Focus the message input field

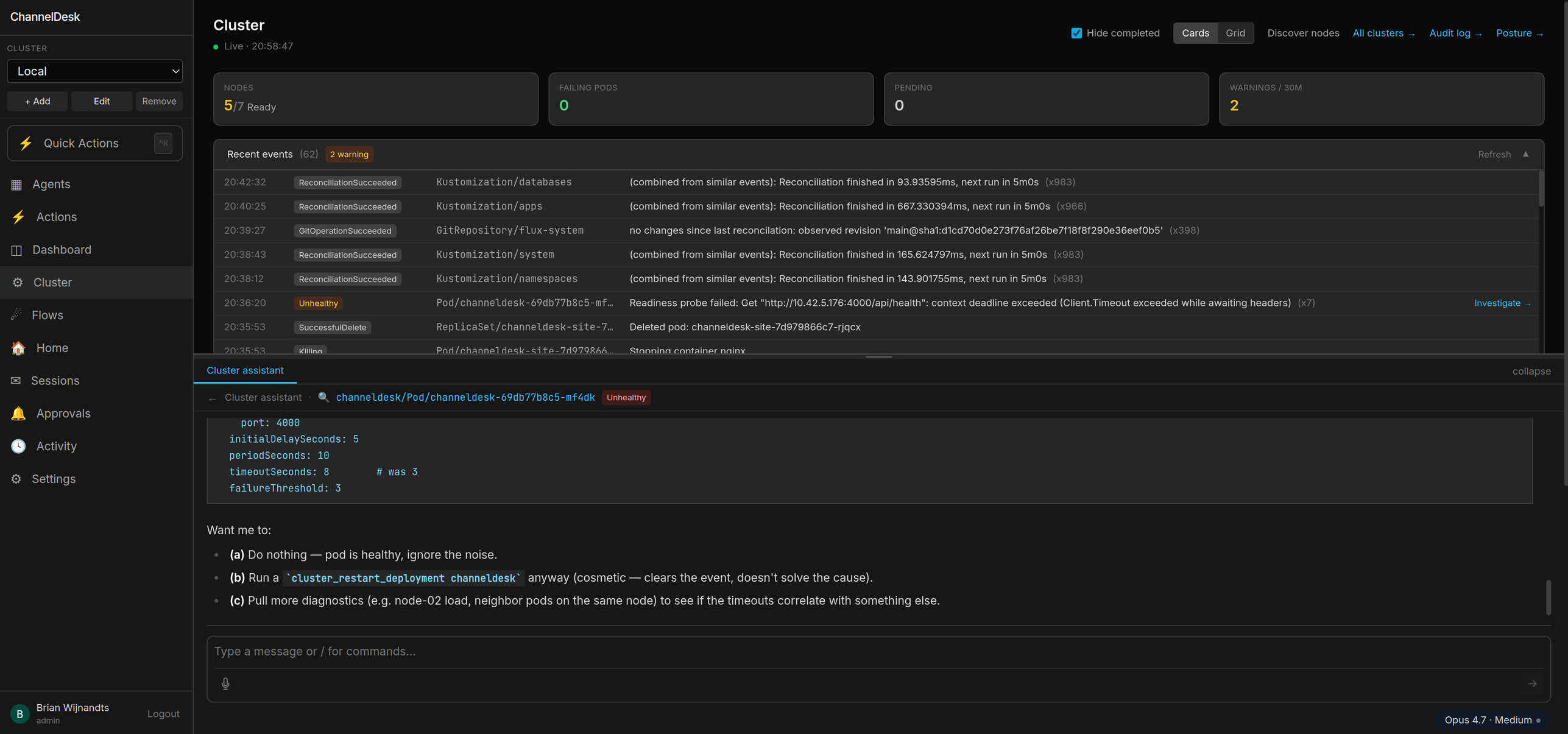[878, 652]
